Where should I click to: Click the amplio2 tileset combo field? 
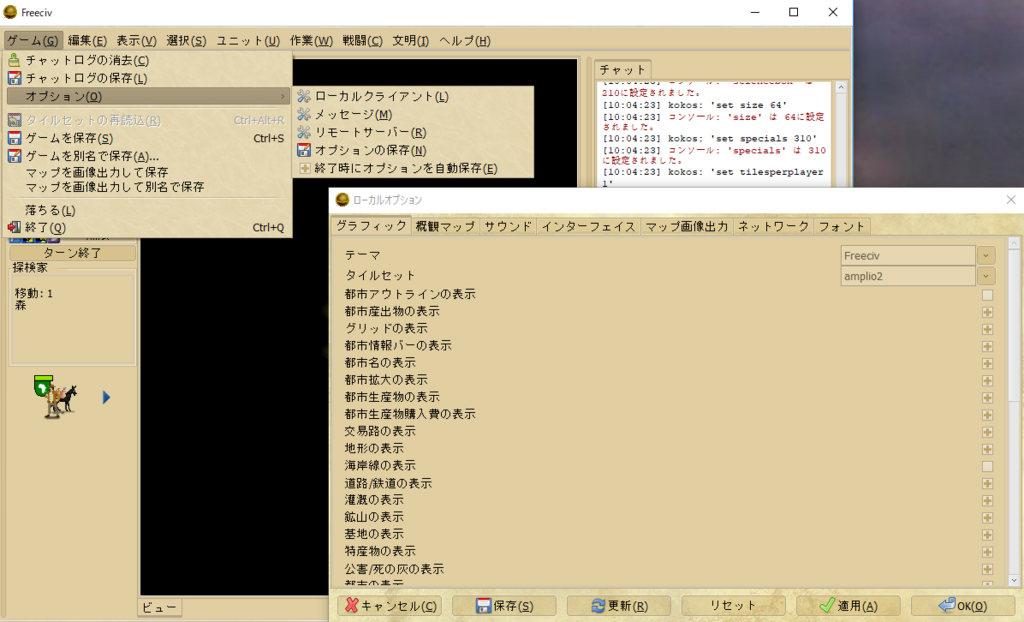[908, 276]
